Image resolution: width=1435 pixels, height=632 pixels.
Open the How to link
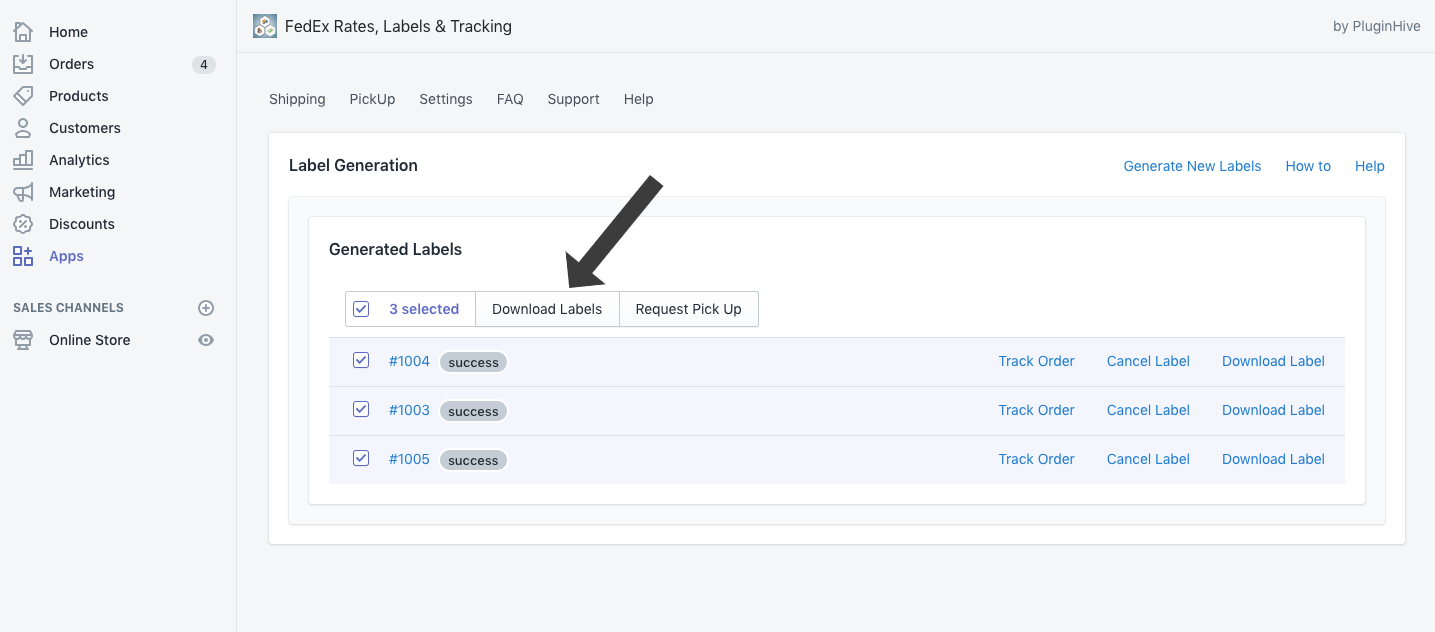[x=1308, y=166]
